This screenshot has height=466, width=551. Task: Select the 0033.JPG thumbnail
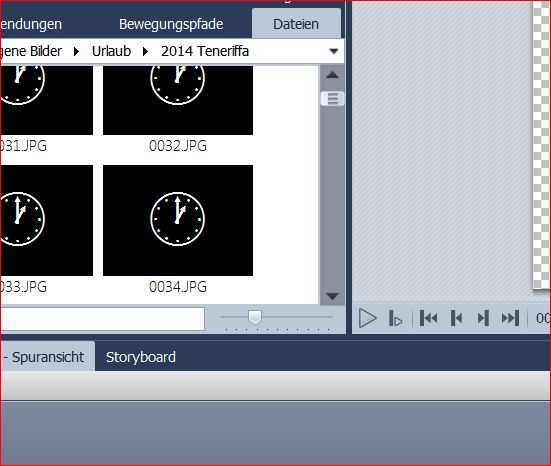[x=46, y=220]
